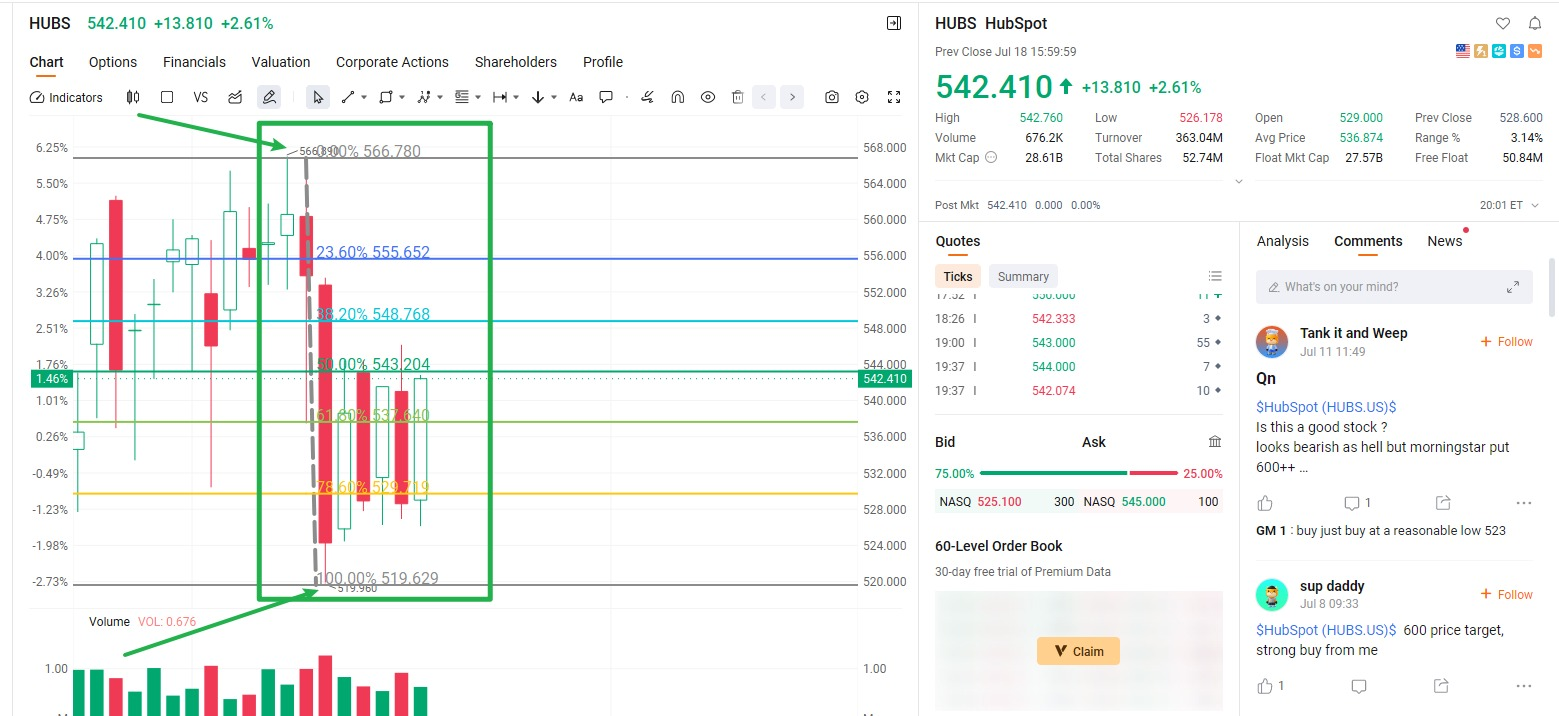Share the Tank it and Weep post
This screenshot has width=1559, height=716.
click(x=1442, y=503)
